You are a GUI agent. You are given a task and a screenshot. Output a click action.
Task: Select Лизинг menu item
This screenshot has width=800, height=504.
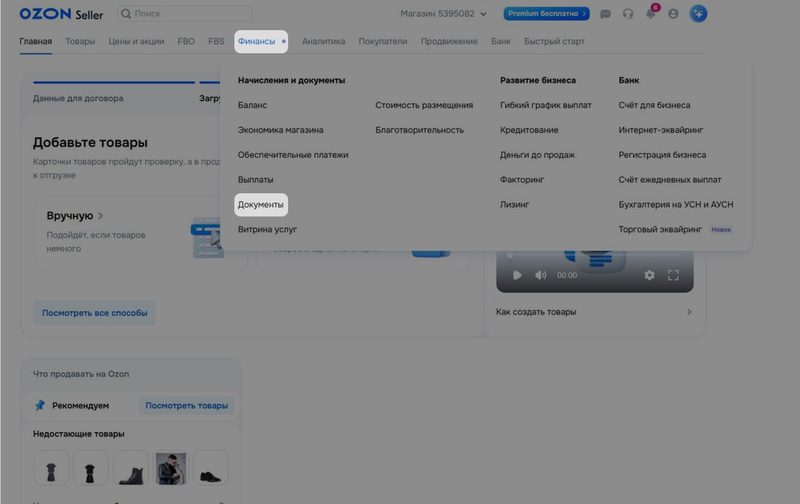click(514, 205)
